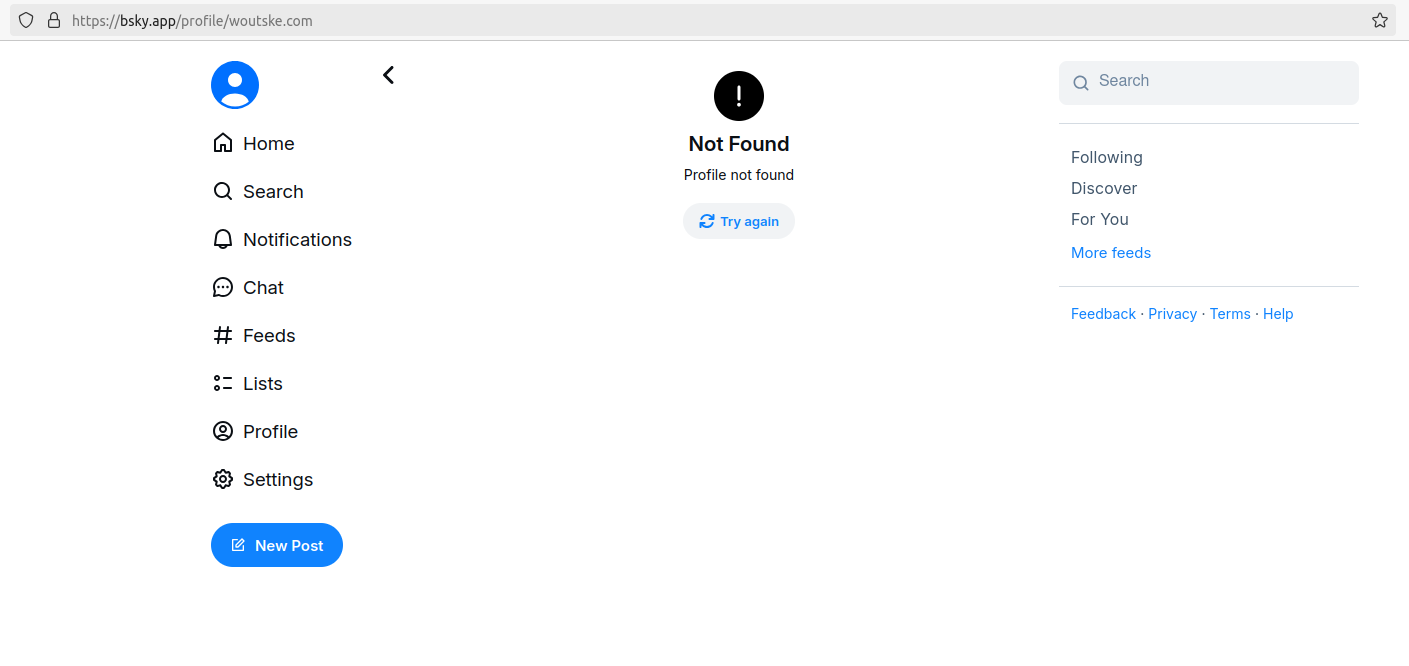Click the Try again button

coord(739,221)
